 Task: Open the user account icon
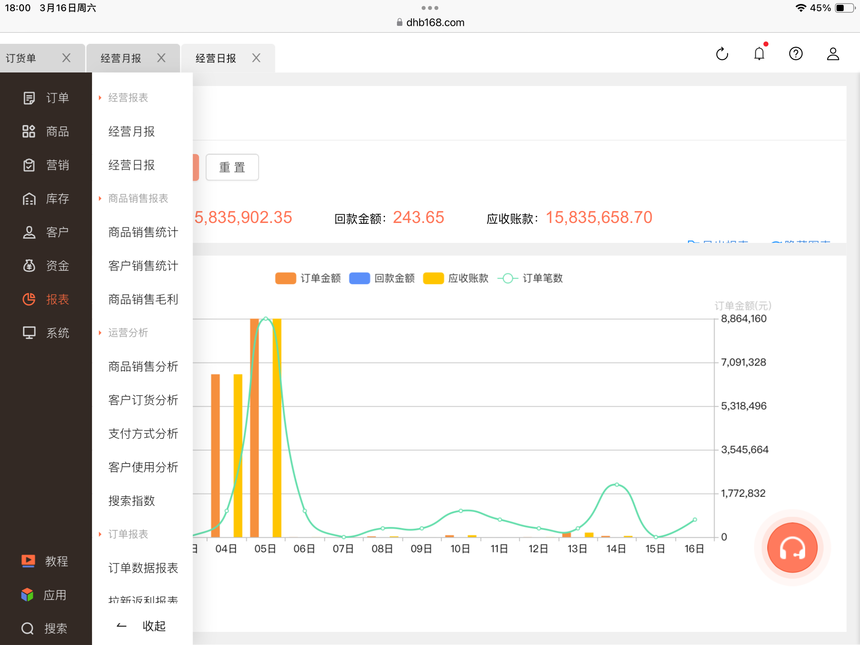(833, 54)
